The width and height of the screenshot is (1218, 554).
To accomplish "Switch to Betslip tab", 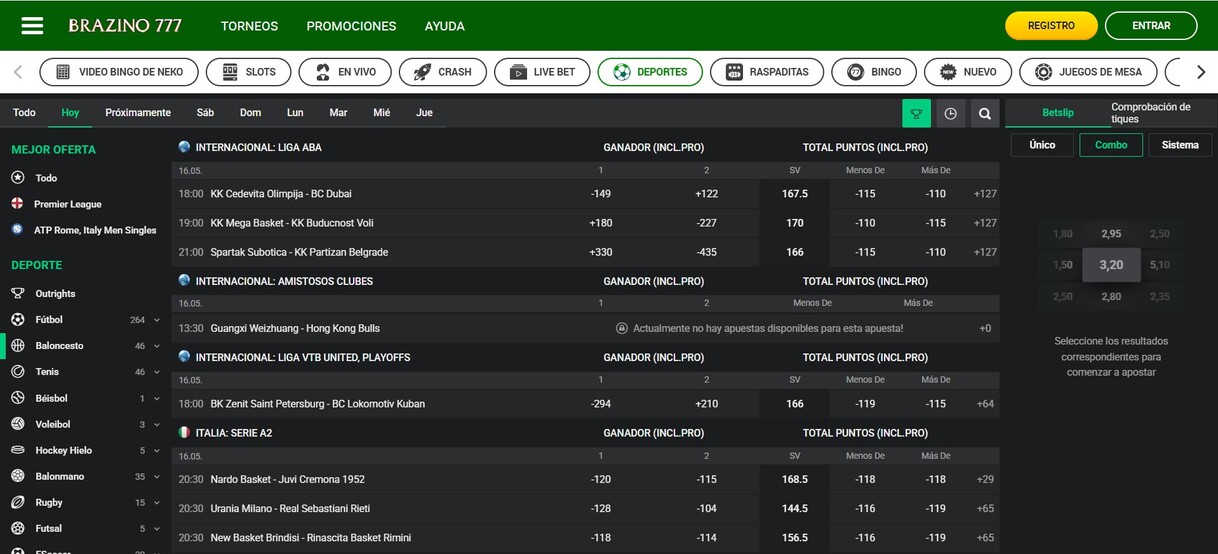I will click(1058, 113).
